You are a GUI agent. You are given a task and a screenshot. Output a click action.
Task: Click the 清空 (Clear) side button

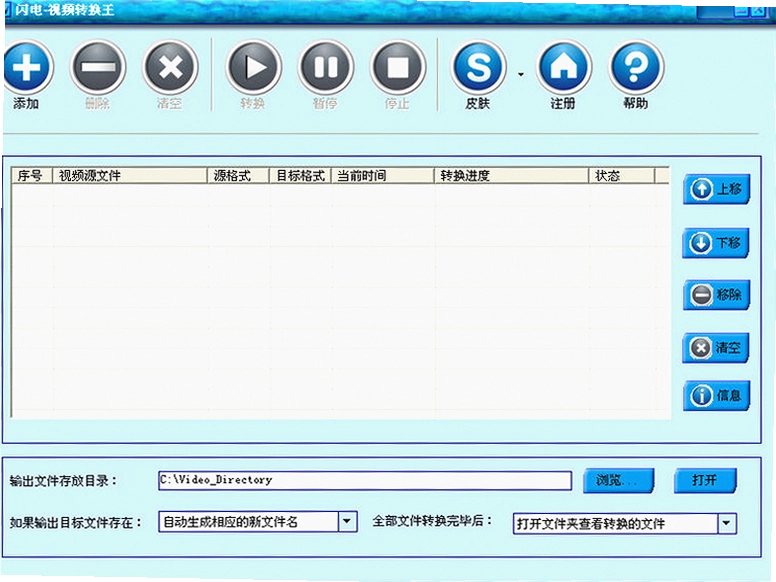click(x=716, y=348)
